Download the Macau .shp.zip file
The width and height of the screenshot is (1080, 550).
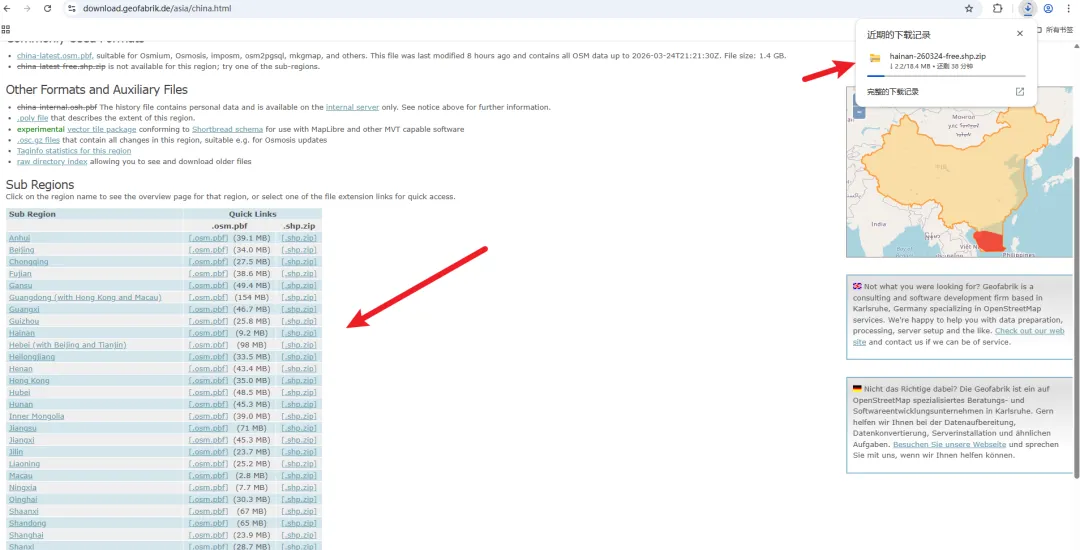299,476
